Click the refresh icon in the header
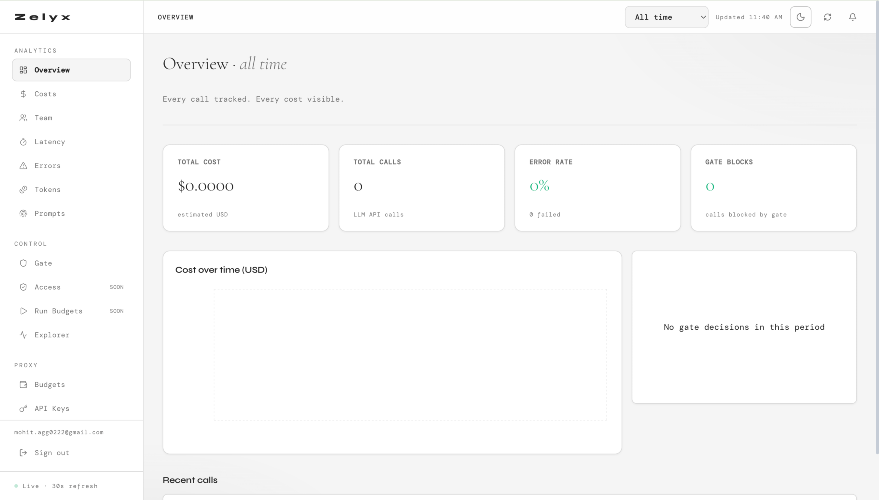The width and height of the screenshot is (879, 500). (x=827, y=17)
